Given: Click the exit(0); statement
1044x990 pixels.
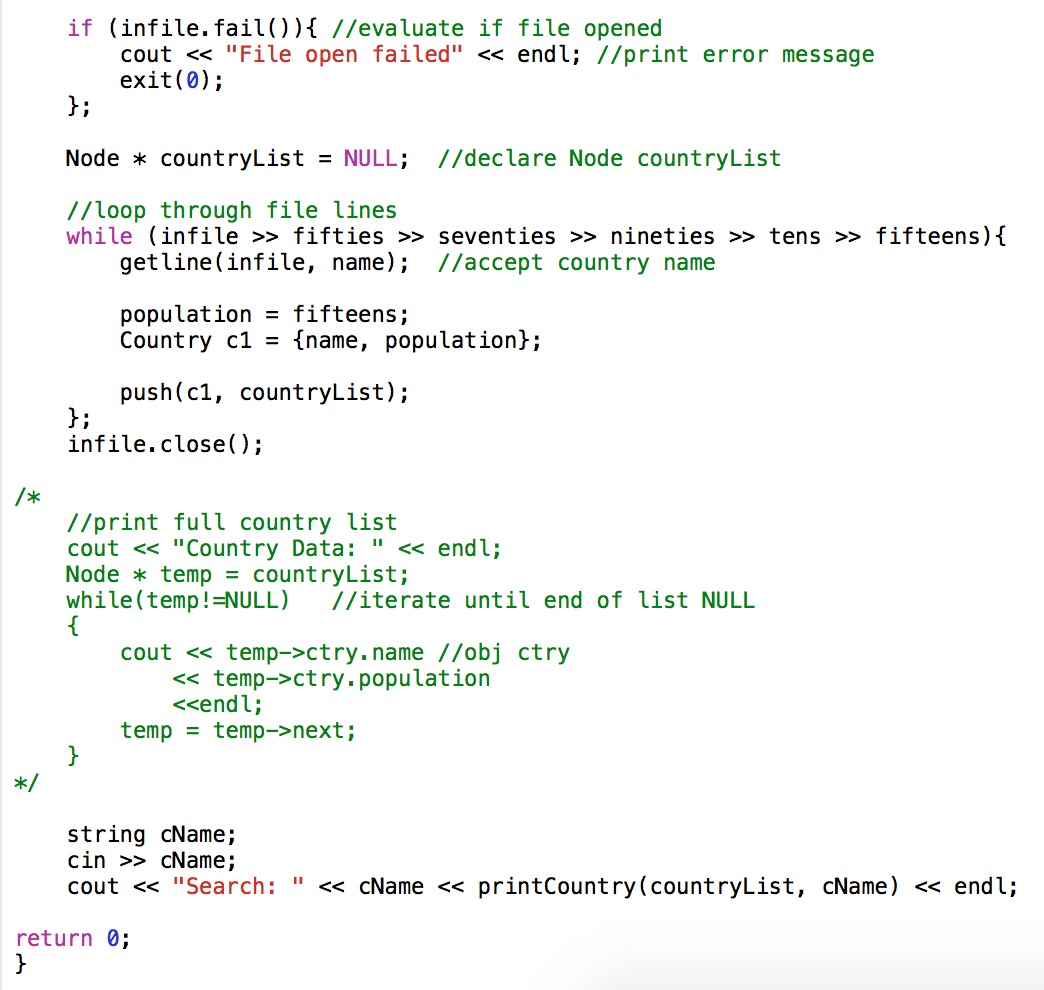Looking at the screenshot, I should pos(172,81).
